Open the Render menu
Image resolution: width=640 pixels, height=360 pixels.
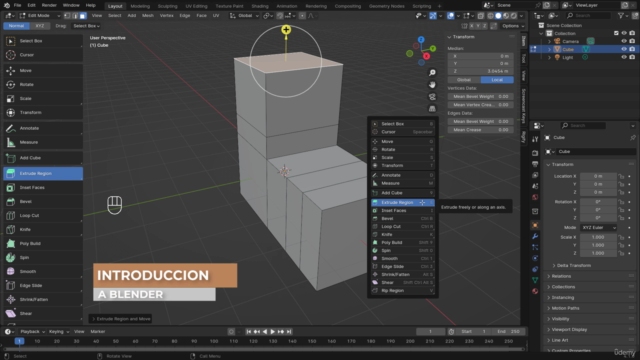click(x=49, y=5)
